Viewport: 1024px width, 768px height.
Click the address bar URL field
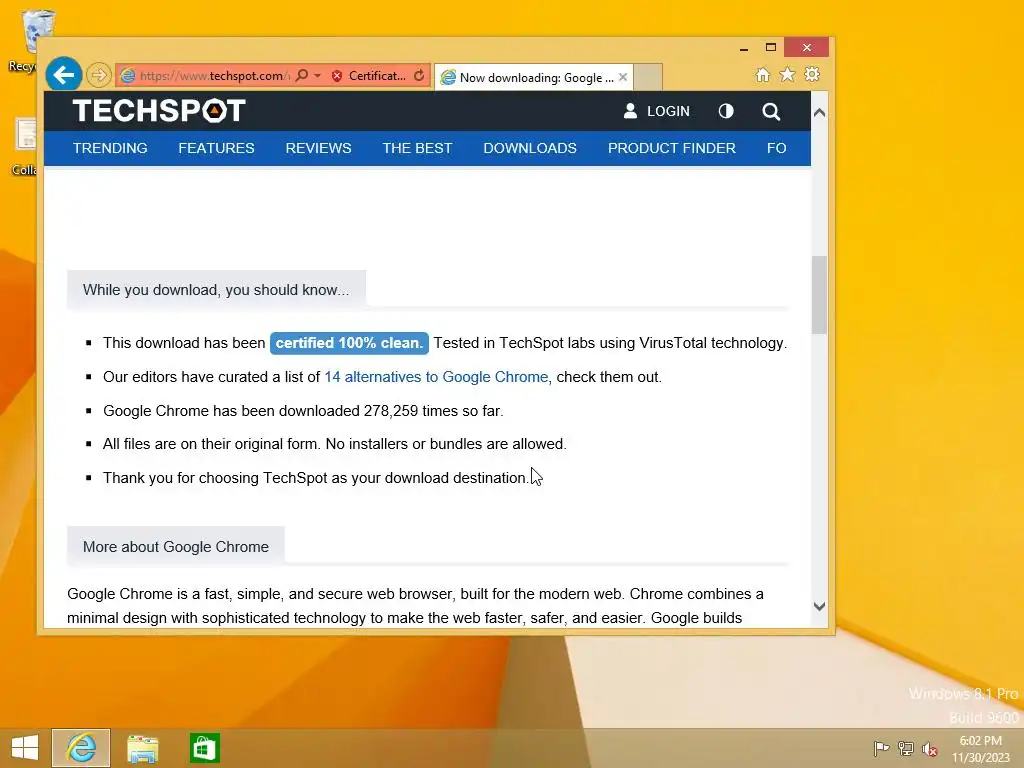[215, 76]
